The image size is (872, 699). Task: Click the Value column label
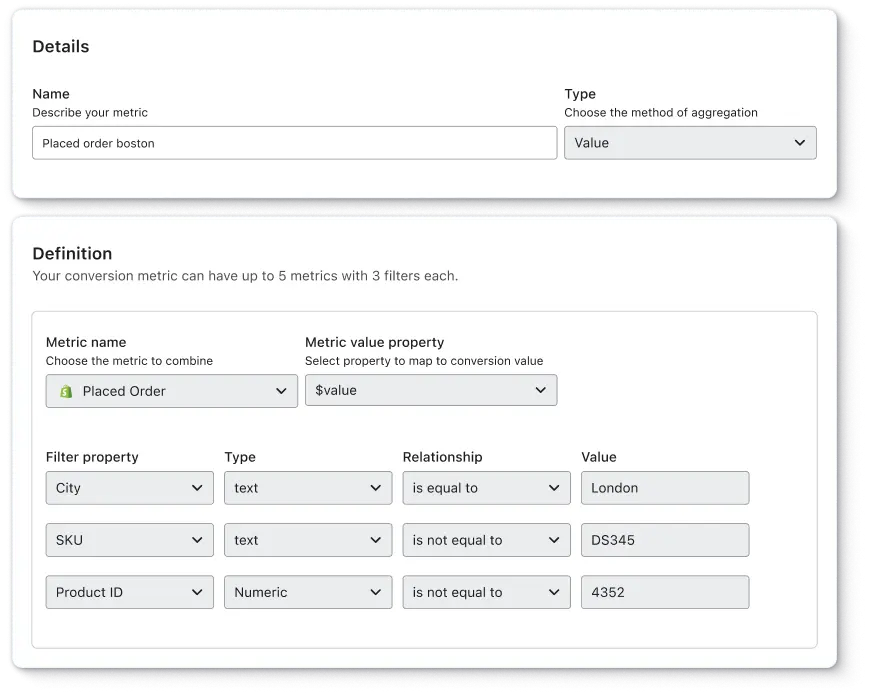pyautogui.click(x=599, y=457)
